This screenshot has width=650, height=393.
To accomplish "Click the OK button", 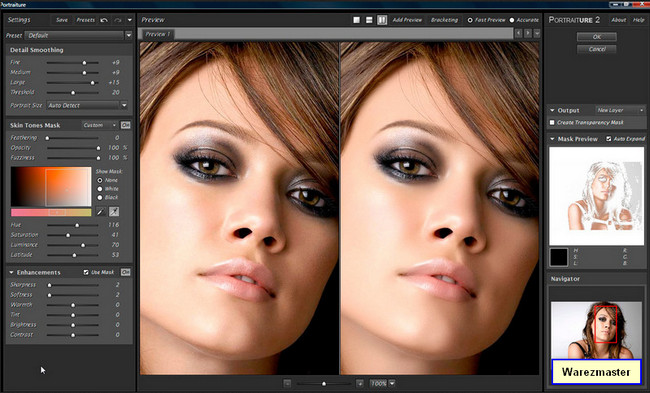I will 597,37.
